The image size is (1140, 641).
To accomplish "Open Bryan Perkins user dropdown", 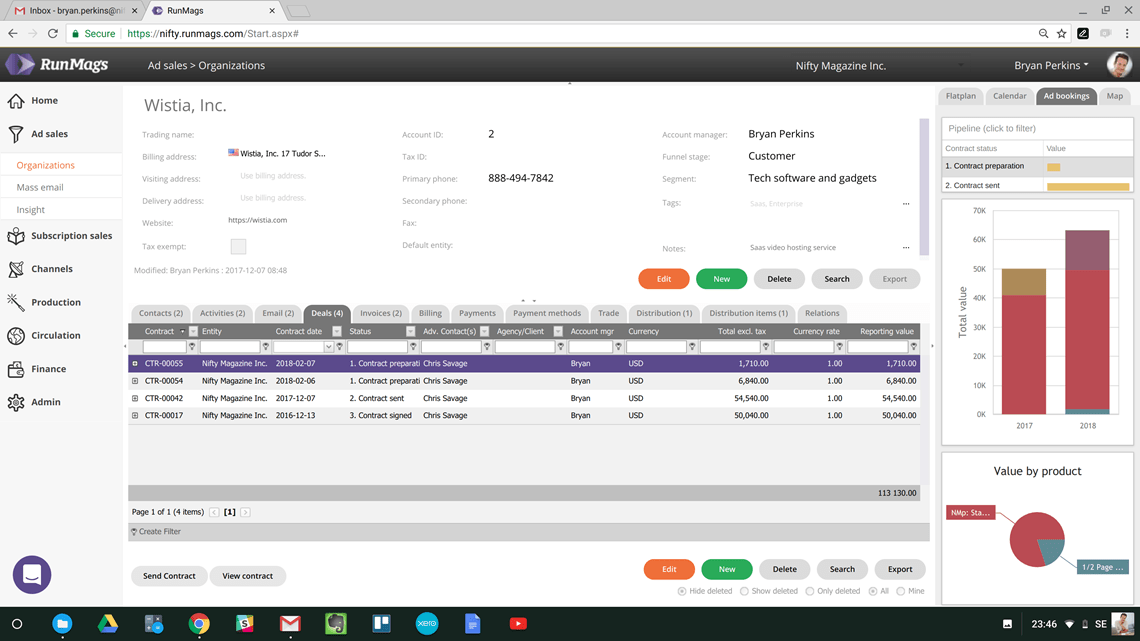I will 1051,65.
